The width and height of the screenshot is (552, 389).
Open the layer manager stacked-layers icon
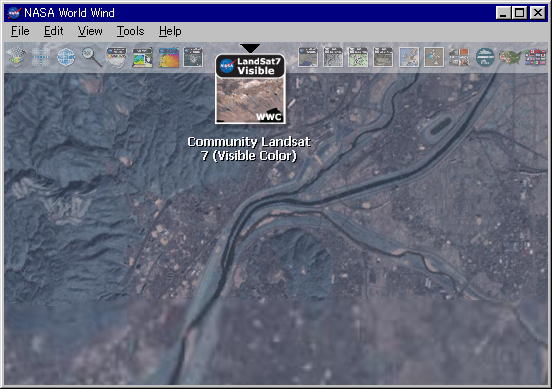point(16,57)
